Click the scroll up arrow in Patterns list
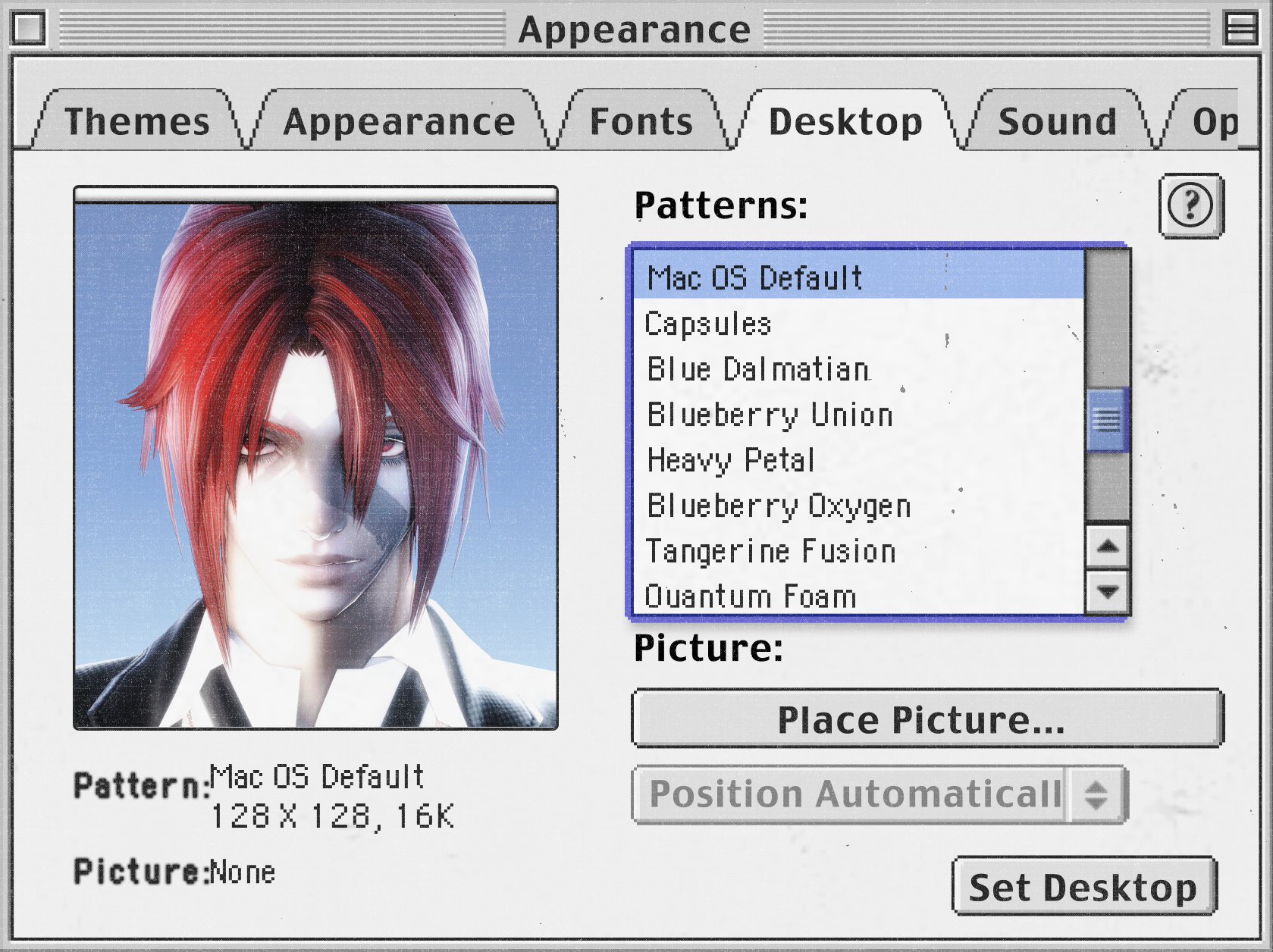 coord(1108,546)
